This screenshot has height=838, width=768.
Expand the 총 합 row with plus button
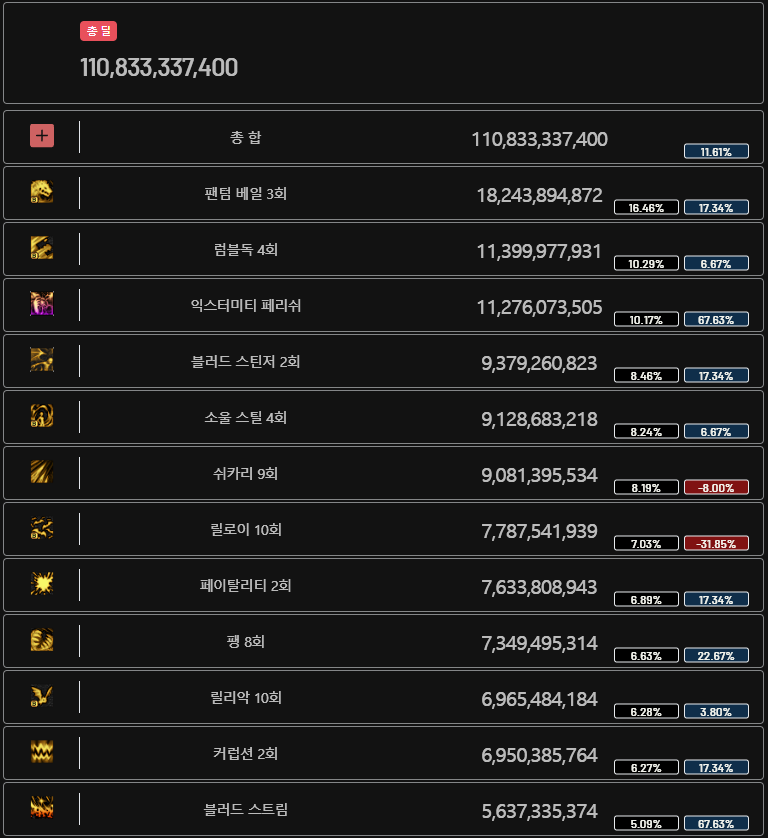tap(42, 136)
